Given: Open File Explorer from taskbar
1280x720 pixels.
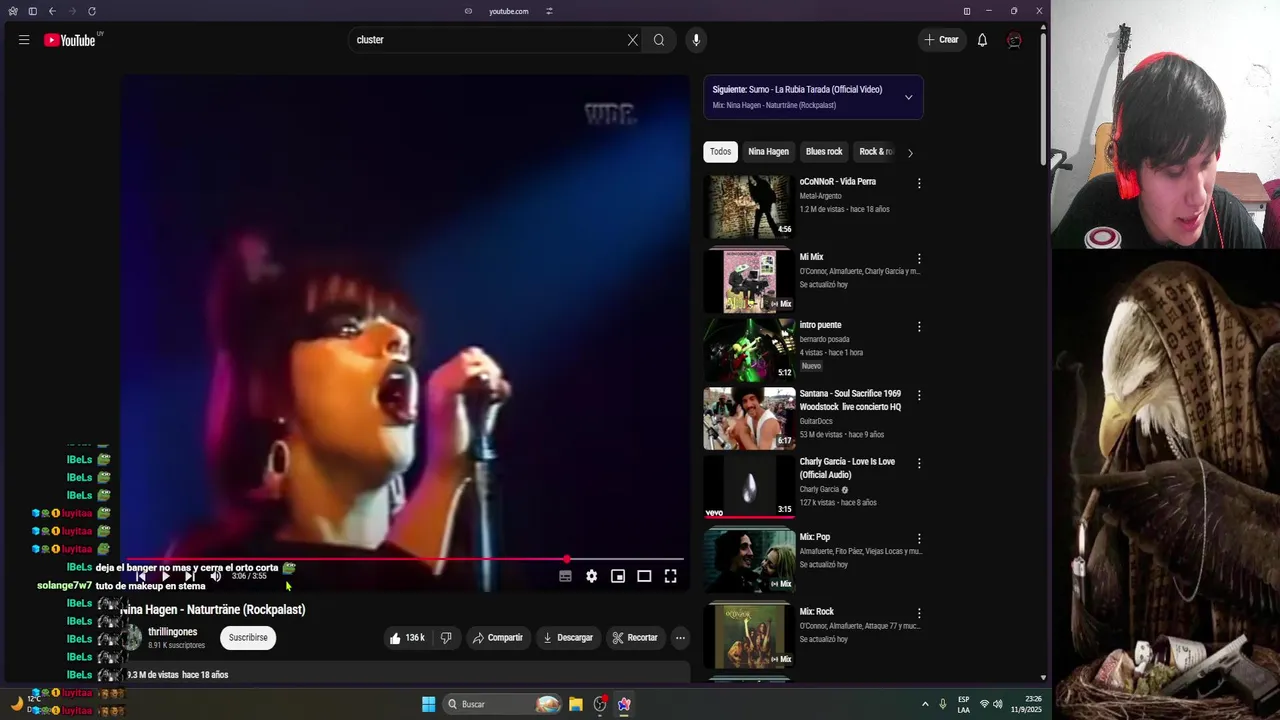Looking at the screenshot, I should coord(576,704).
